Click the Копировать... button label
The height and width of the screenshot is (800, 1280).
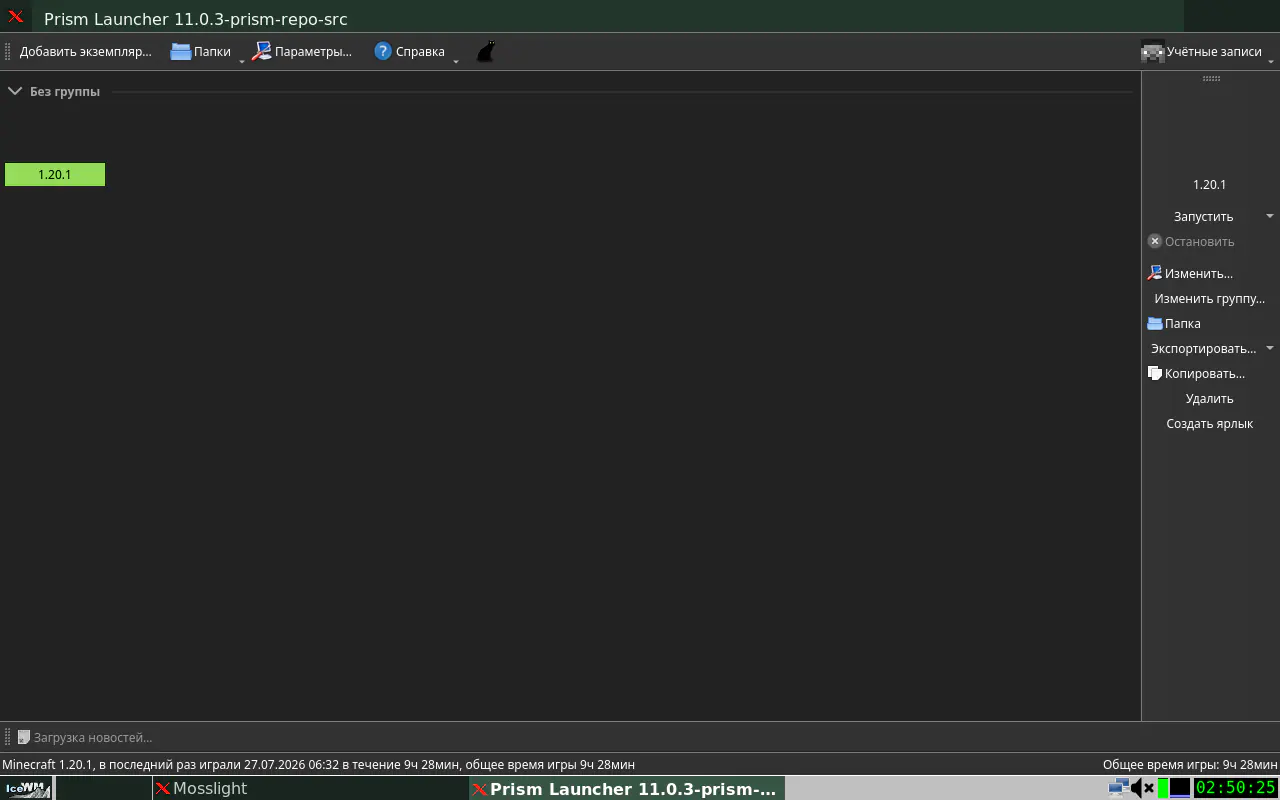click(x=1205, y=373)
